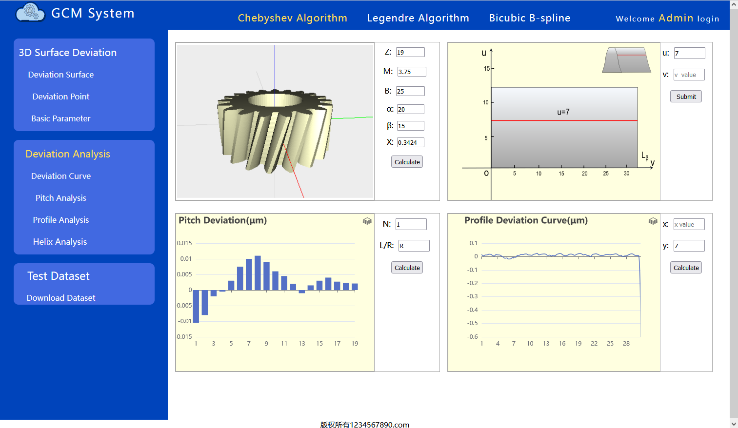The width and height of the screenshot is (738, 428).
Task: Click the Download Dataset link
Action: click(x=61, y=298)
